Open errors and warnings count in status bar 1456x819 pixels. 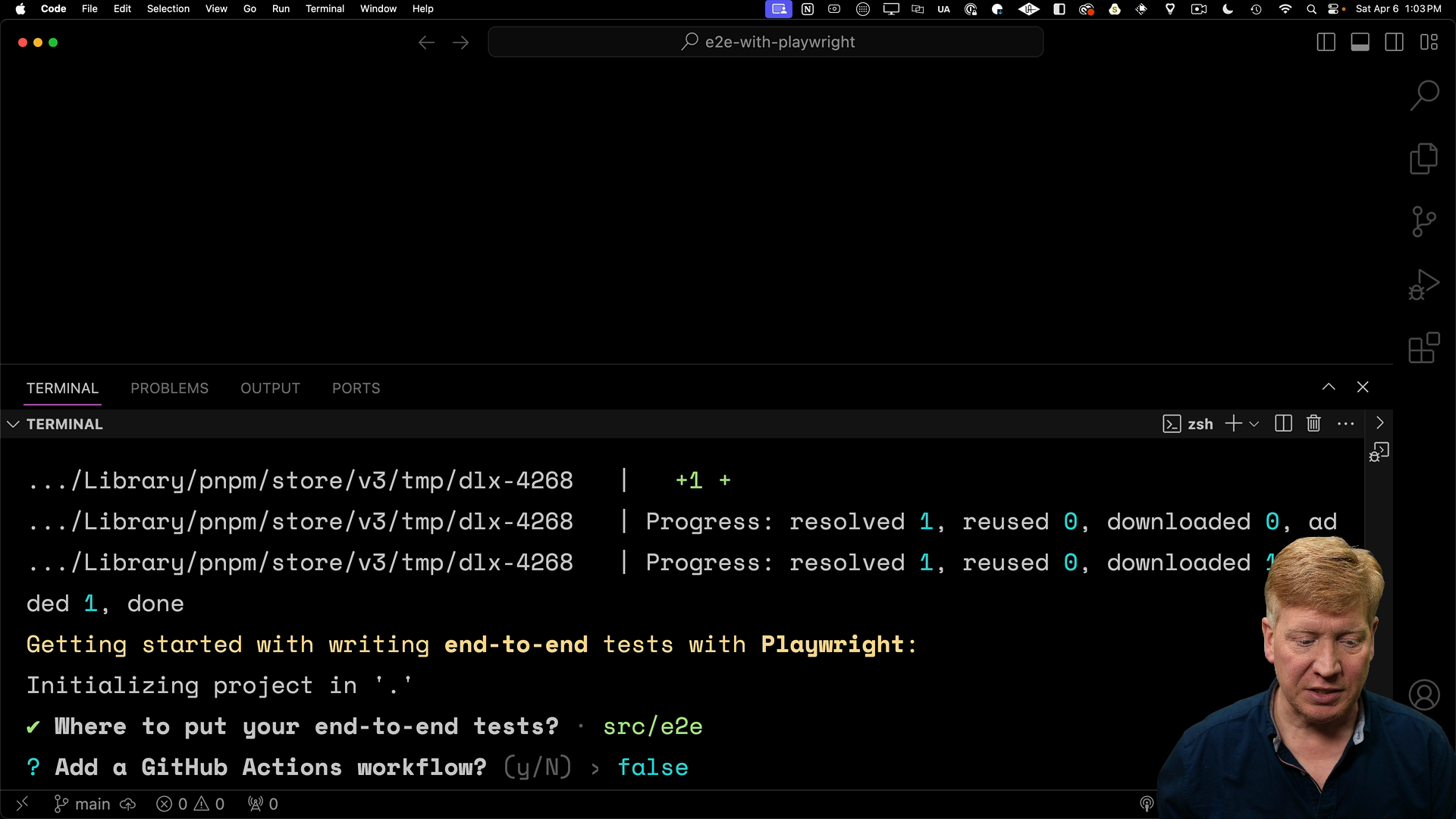(x=190, y=804)
